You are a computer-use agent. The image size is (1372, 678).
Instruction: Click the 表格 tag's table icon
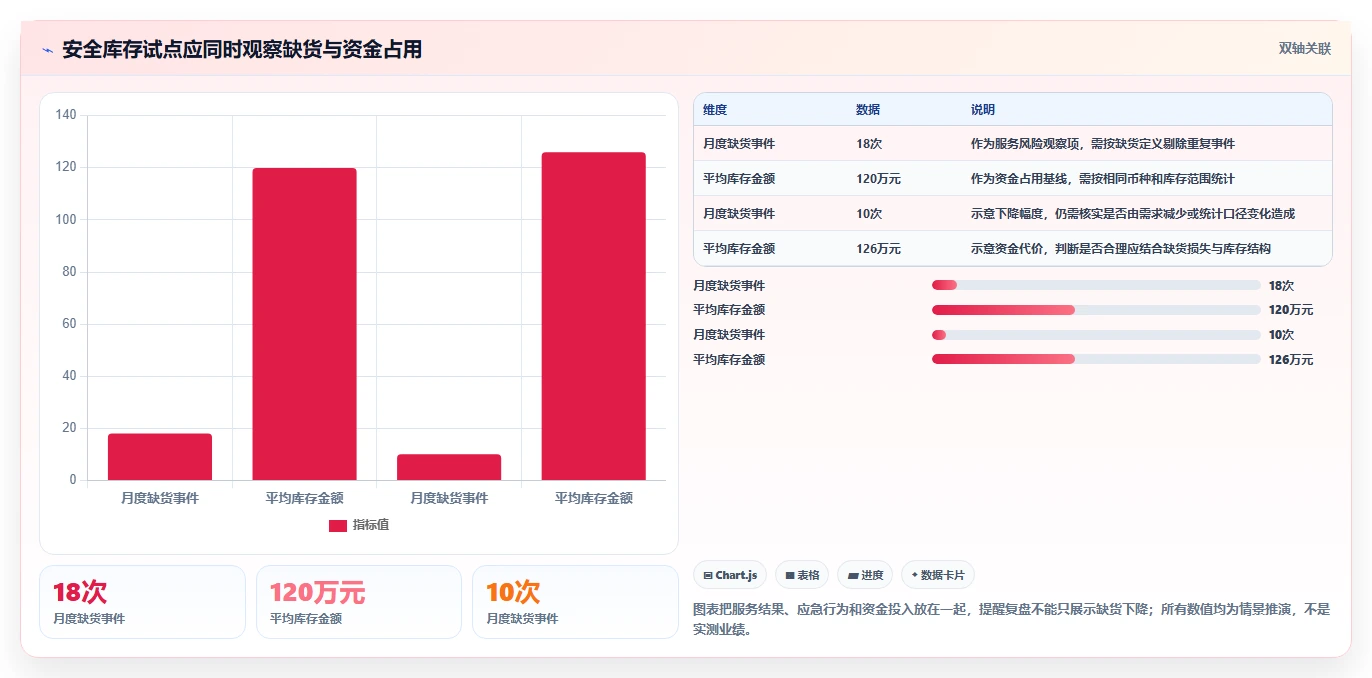click(x=790, y=575)
